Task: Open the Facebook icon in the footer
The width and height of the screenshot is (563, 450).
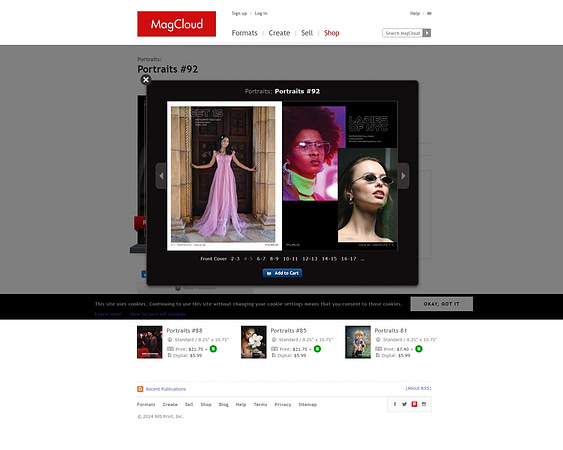Action: pos(395,404)
